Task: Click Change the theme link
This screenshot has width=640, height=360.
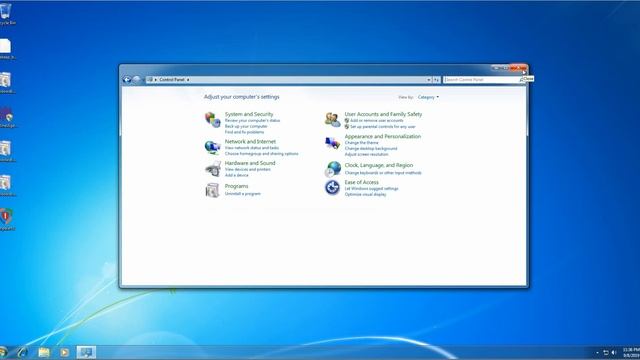Action: [362, 143]
